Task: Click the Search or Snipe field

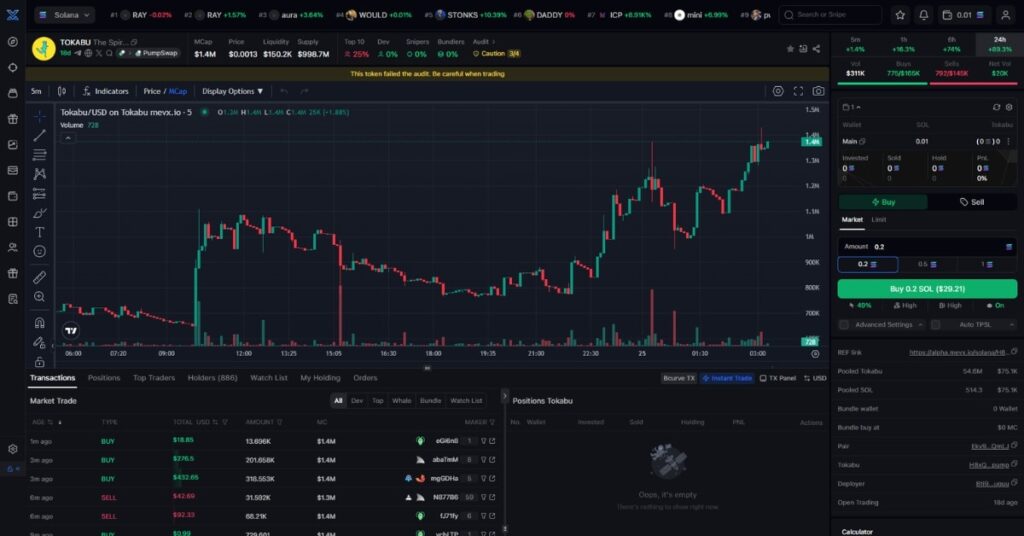Action: point(830,14)
